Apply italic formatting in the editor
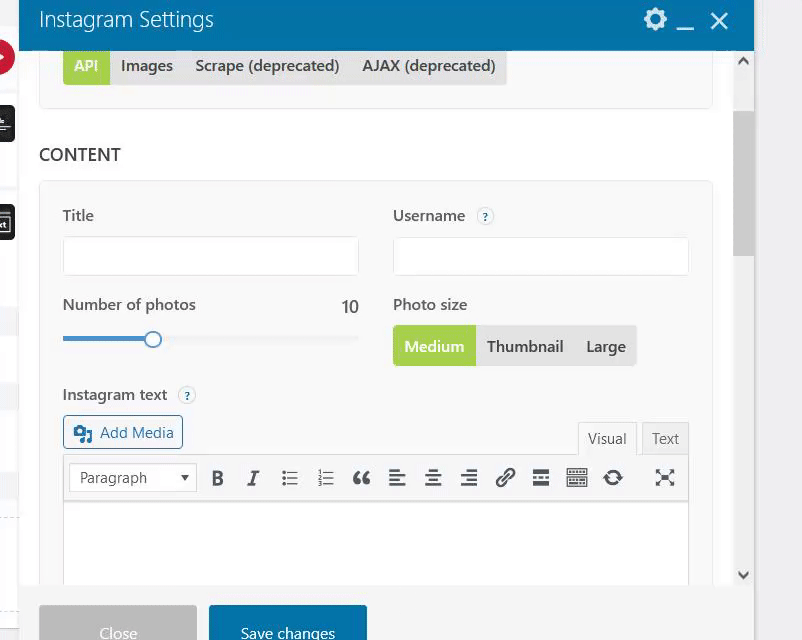802x640 pixels. pyautogui.click(x=253, y=478)
